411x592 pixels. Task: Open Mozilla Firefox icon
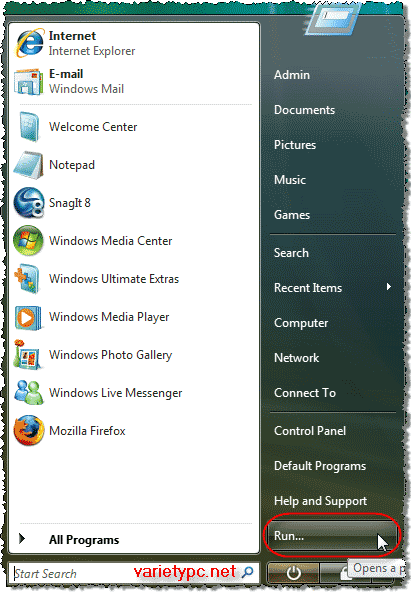click(29, 430)
